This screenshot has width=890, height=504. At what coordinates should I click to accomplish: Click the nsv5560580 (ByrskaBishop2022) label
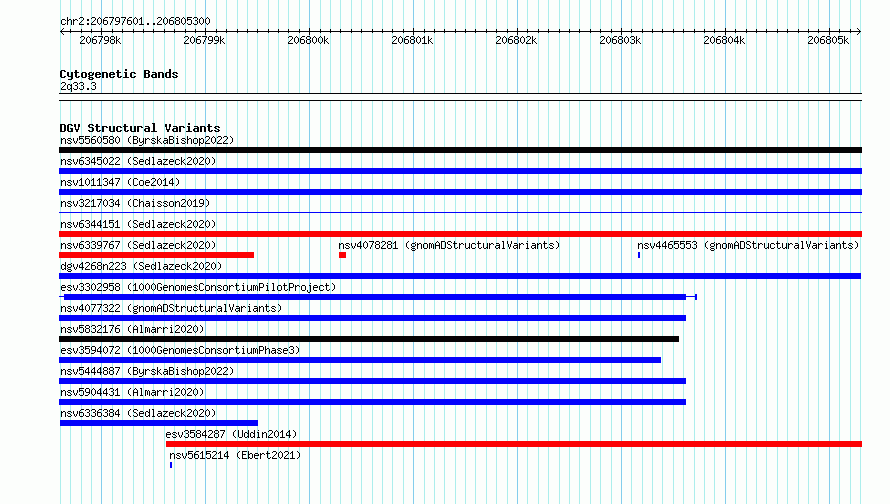[147, 140]
